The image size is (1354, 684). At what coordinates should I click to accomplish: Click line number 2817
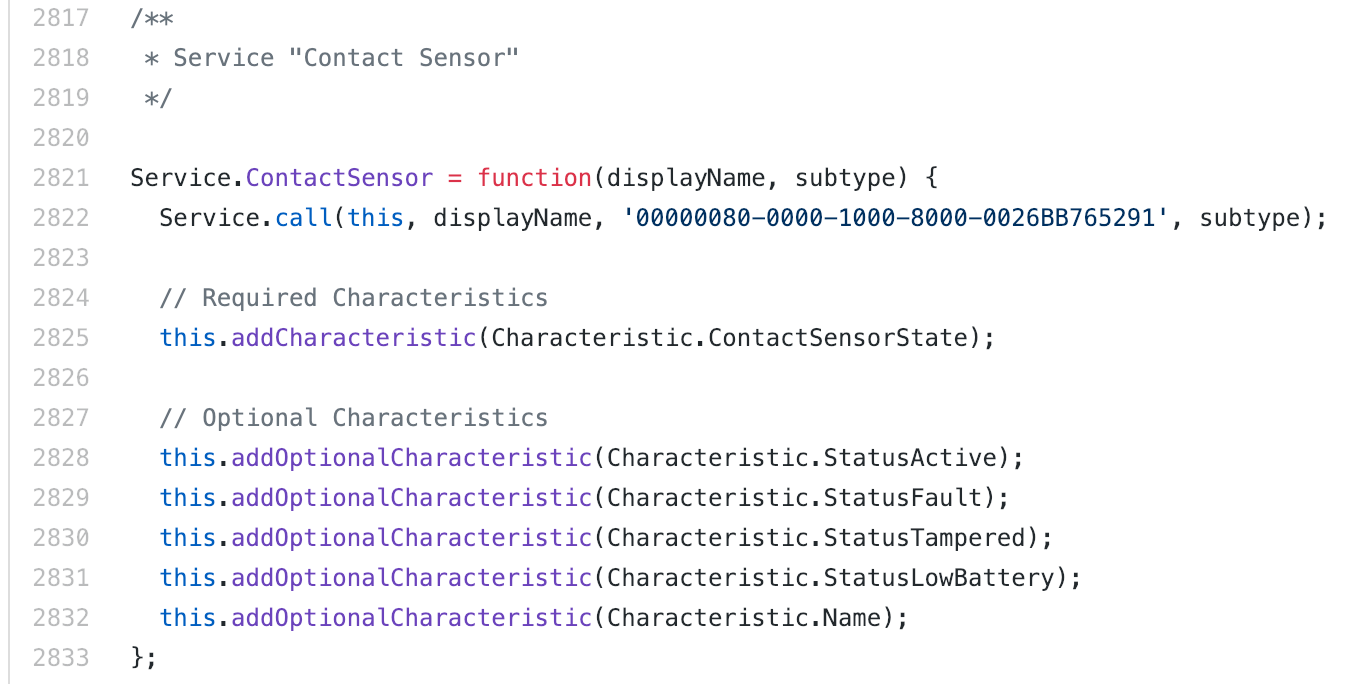pyautogui.click(x=61, y=18)
